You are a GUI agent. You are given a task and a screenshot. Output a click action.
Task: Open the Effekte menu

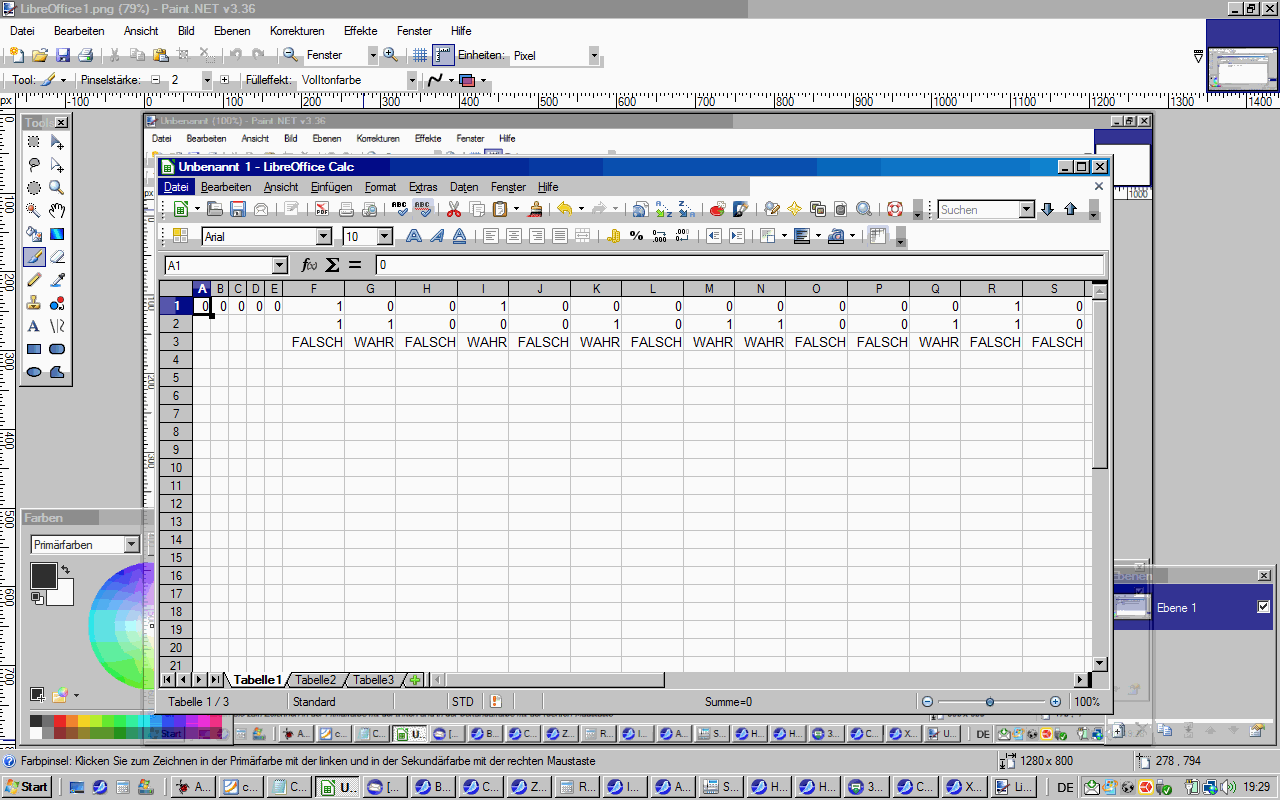[x=360, y=31]
